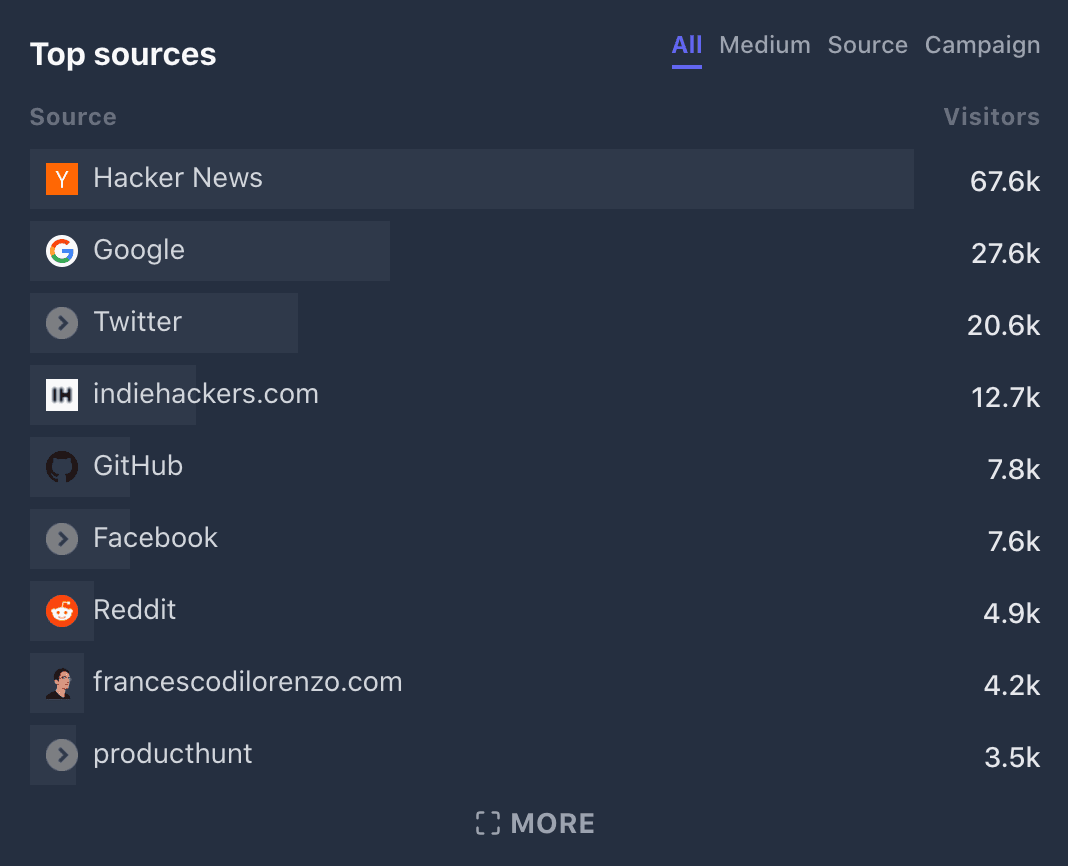Click the 12.7k visitors value
This screenshot has width=1068, height=866.
(1005, 397)
